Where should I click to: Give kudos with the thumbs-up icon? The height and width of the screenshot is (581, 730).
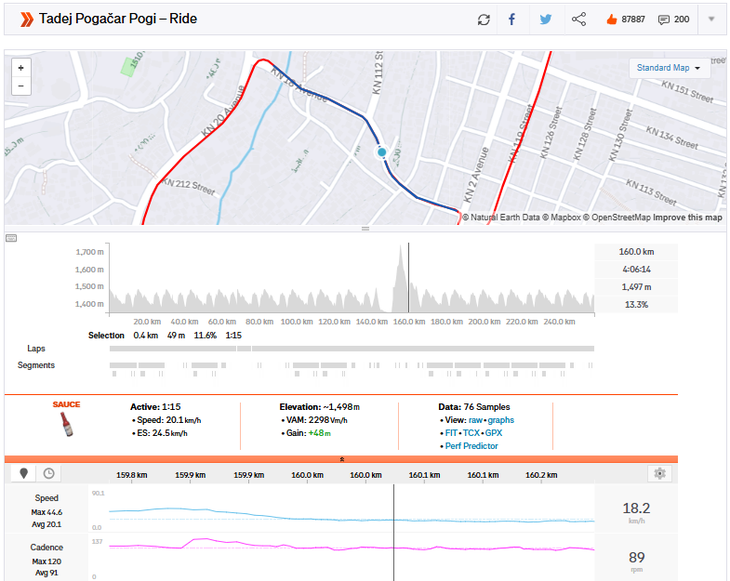(x=611, y=19)
